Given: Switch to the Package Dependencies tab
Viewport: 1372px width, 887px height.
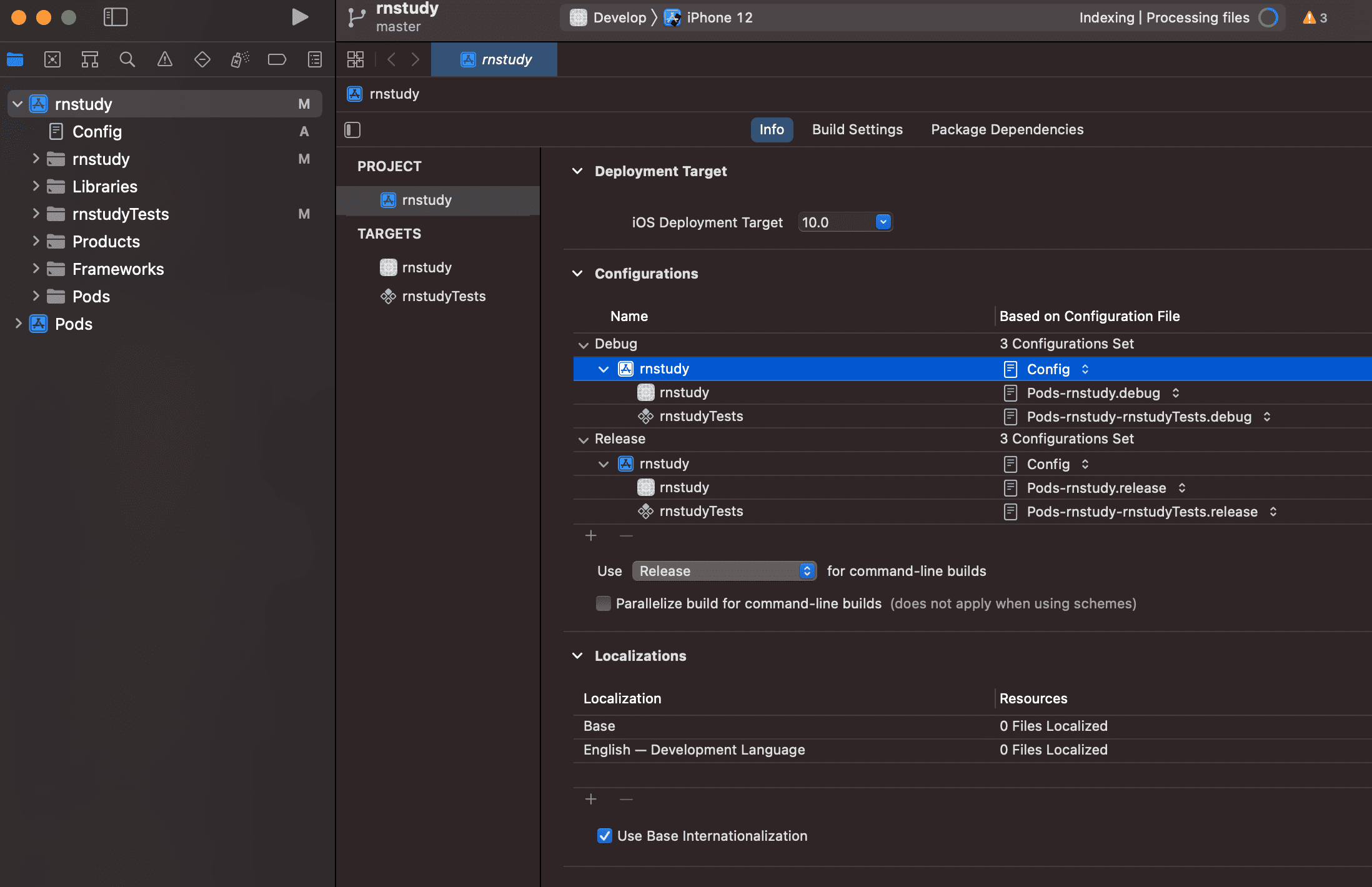Looking at the screenshot, I should [1007, 129].
